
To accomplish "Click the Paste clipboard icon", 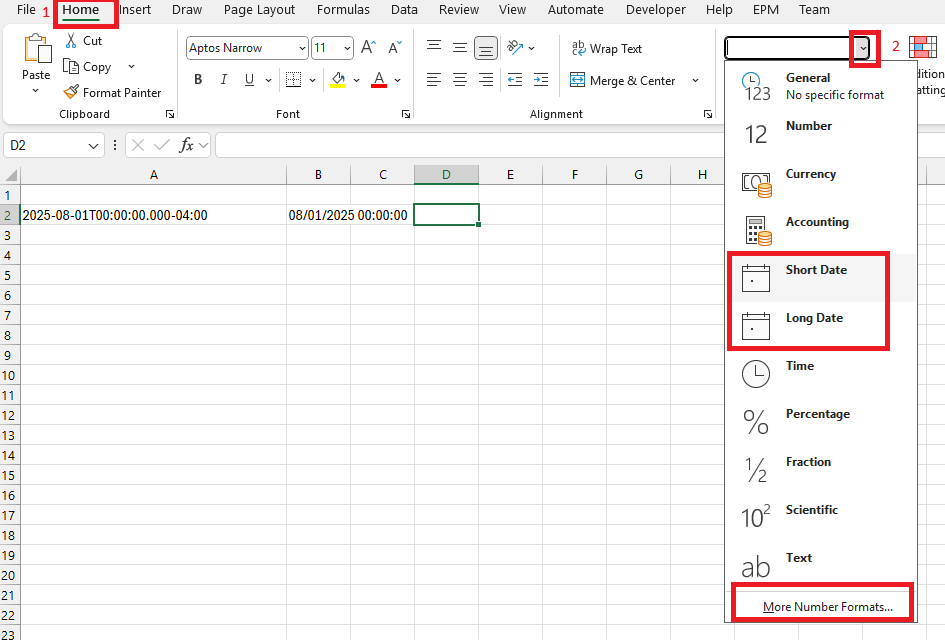I will (x=37, y=49).
